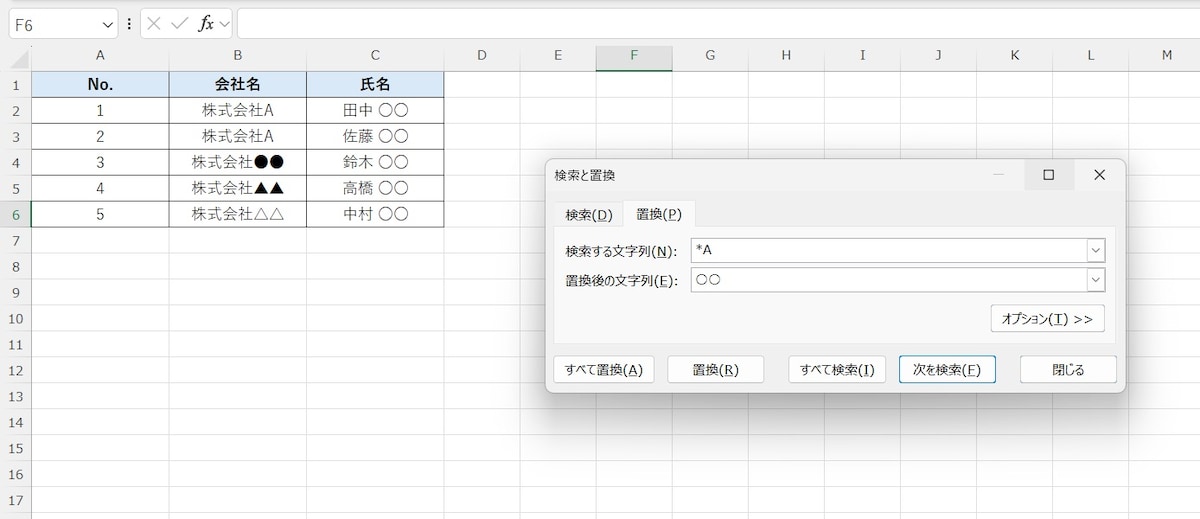Select cell with 株式会社●●
The image size is (1200, 519).
pos(238,162)
